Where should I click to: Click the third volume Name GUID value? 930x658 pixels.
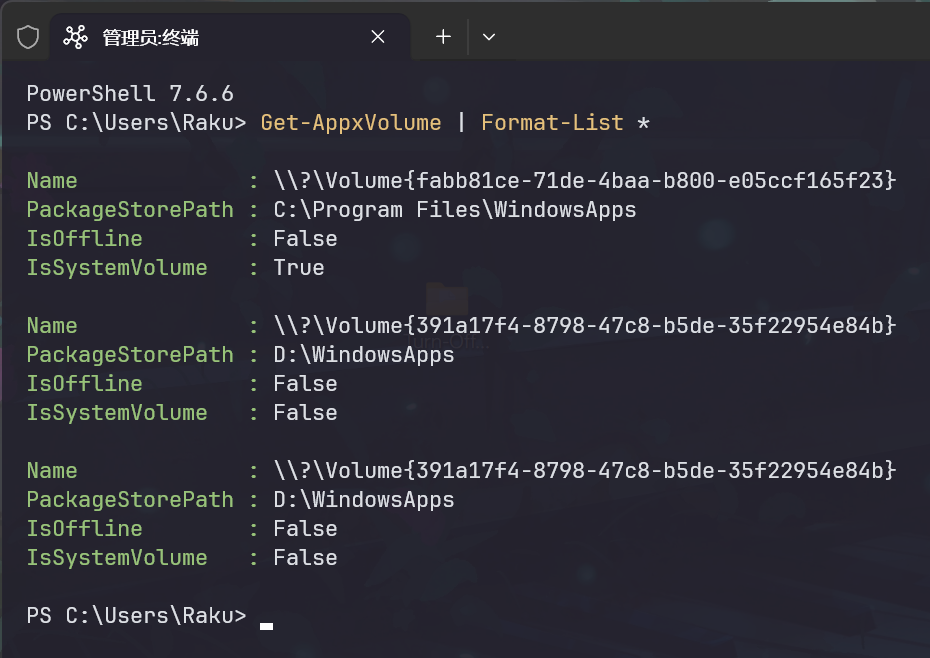(x=585, y=471)
